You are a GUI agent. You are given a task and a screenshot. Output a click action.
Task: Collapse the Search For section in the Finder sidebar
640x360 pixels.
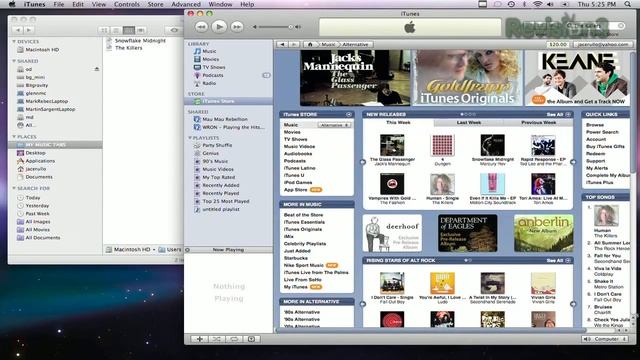point(14,188)
